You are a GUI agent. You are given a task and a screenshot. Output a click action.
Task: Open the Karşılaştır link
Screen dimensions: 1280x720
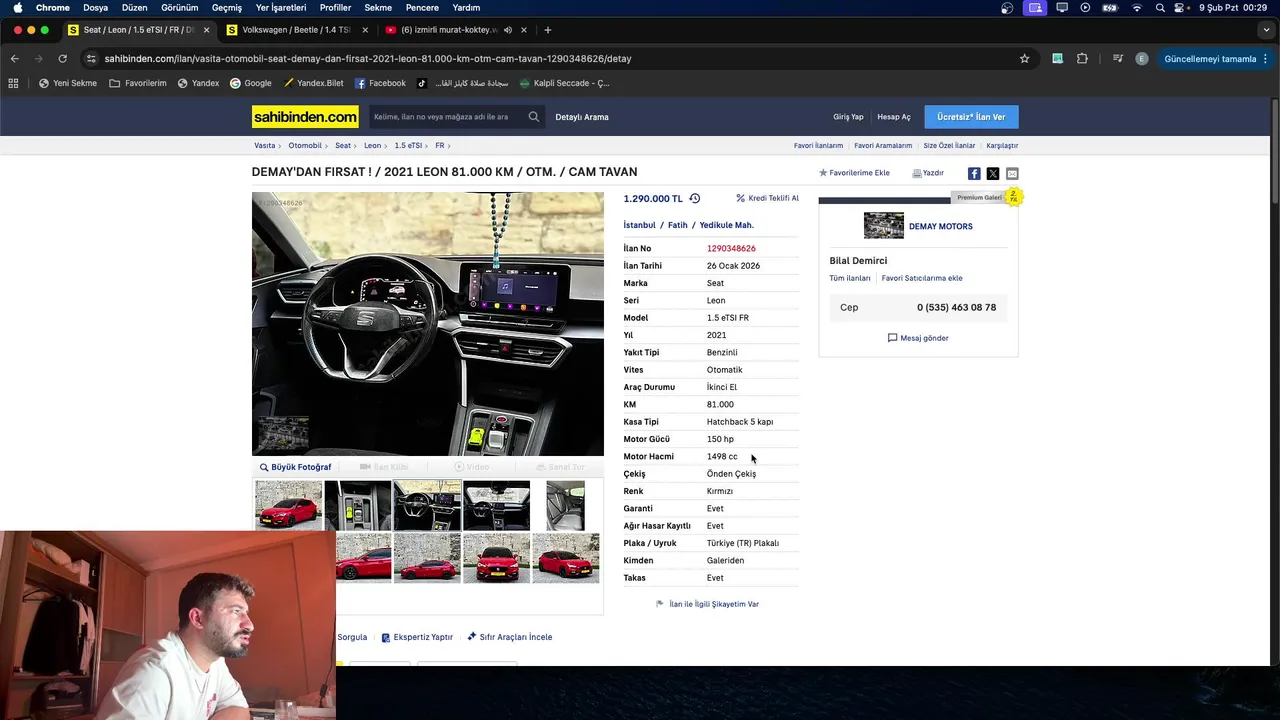(1002, 145)
